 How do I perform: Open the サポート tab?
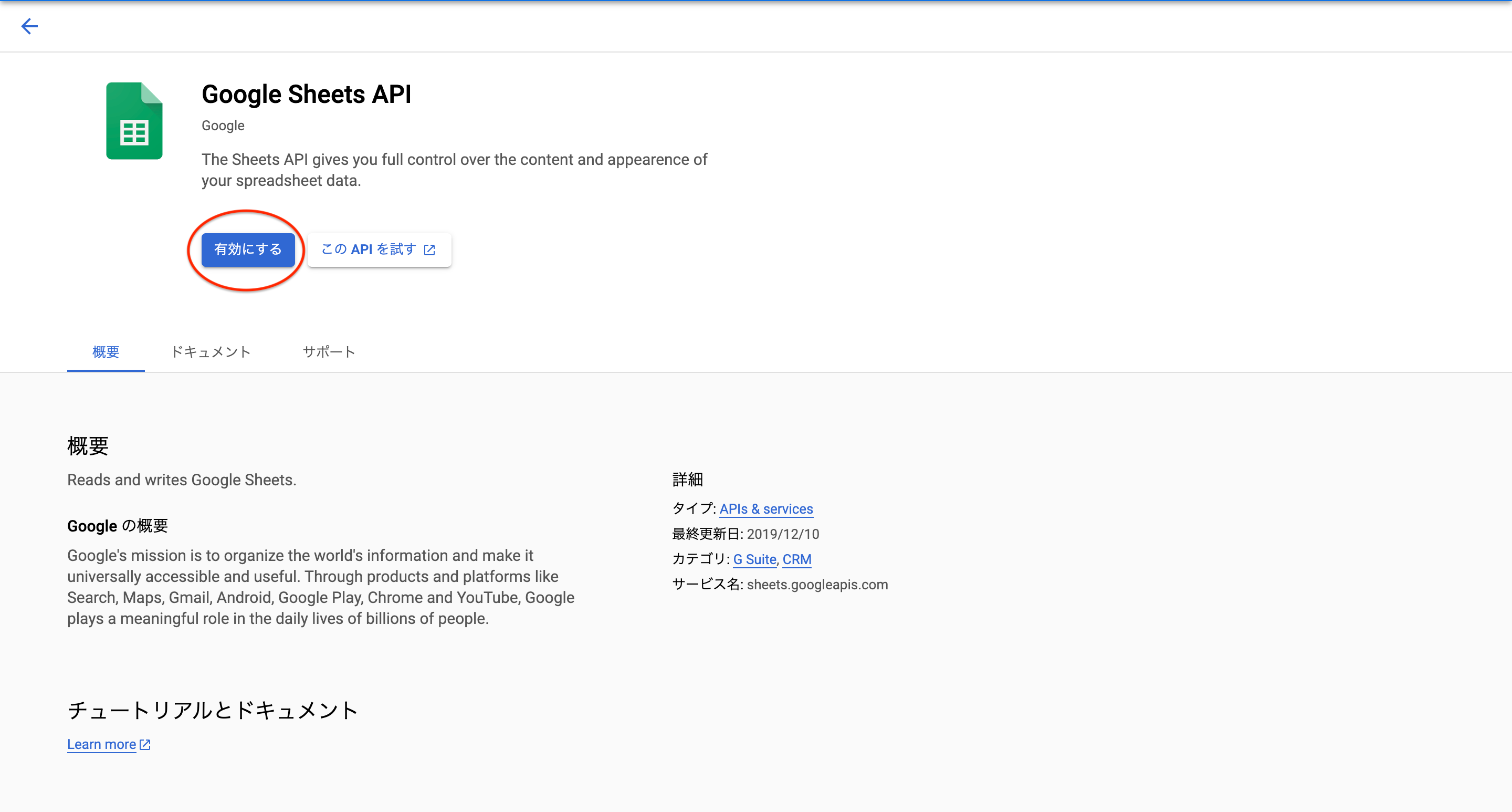(329, 352)
